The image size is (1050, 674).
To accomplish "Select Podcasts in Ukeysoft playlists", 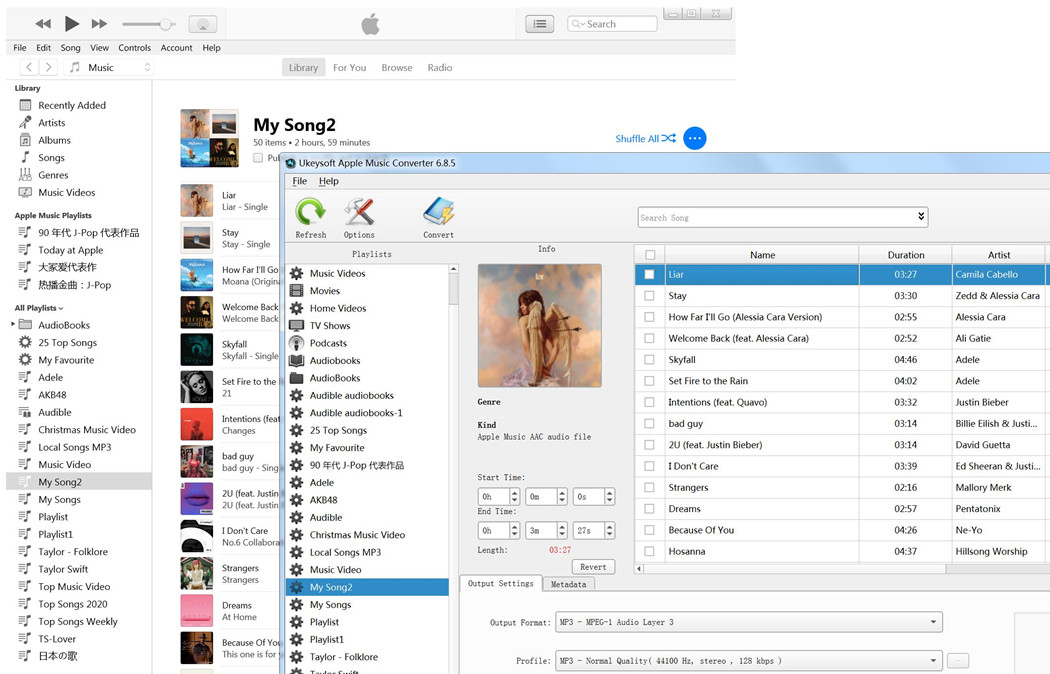I will [328, 343].
